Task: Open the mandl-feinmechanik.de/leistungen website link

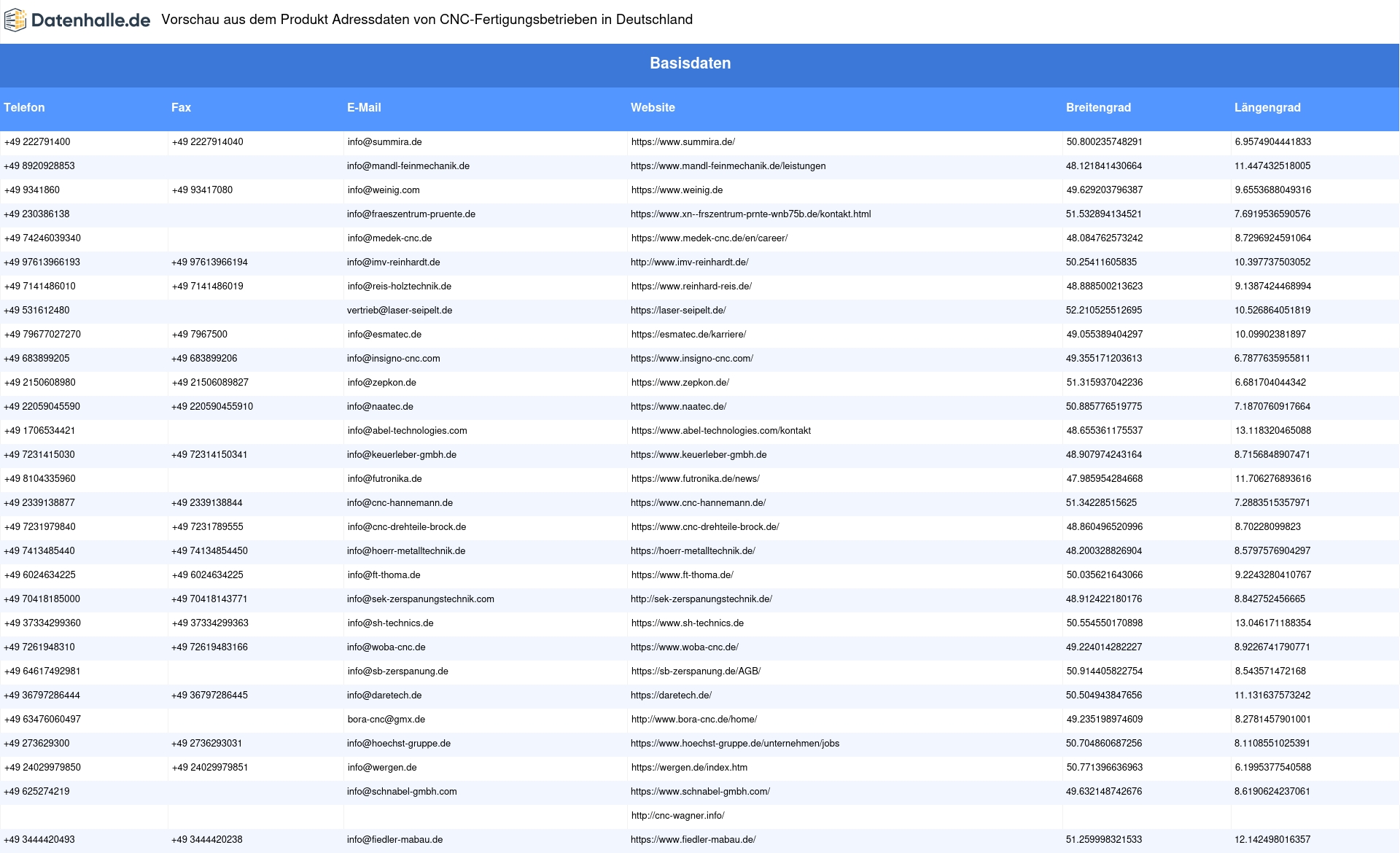Action: pyautogui.click(x=728, y=166)
